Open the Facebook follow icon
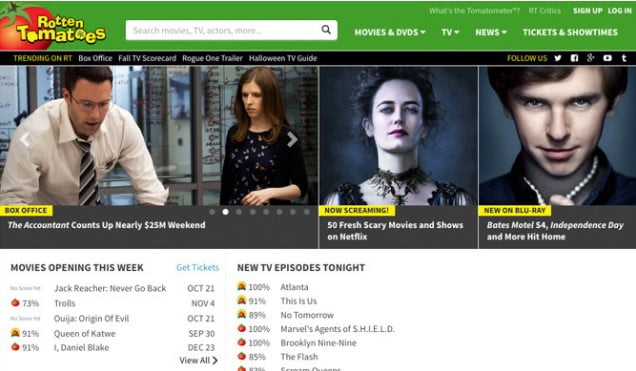Viewport: 636px width, 371px height. click(x=574, y=58)
